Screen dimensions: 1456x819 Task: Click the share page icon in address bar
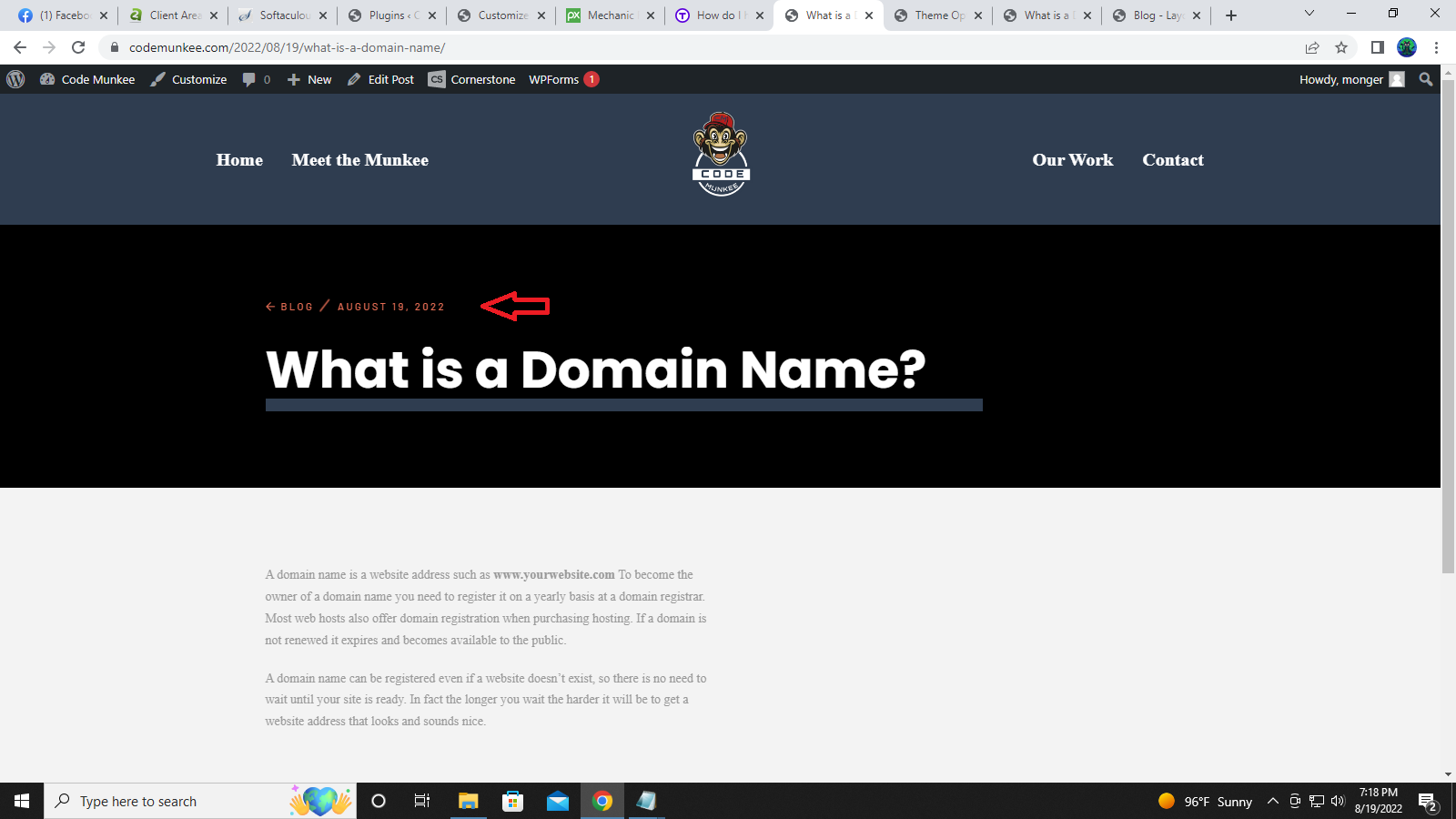(x=1312, y=47)
